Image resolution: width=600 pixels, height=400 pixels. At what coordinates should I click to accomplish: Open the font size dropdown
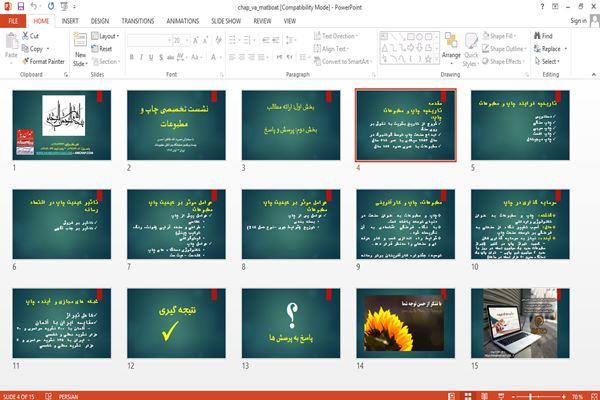pos(187,40)
